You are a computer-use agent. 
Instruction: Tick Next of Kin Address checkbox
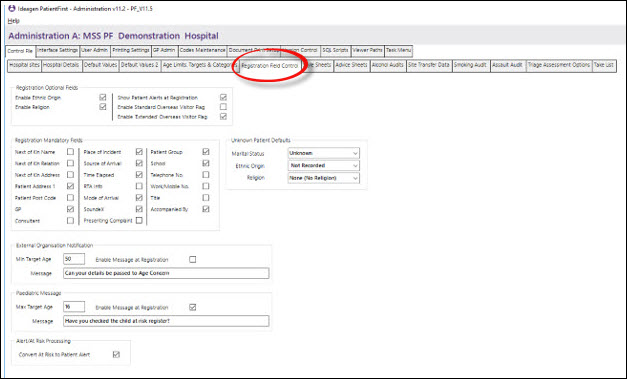(x=70, y=175)
